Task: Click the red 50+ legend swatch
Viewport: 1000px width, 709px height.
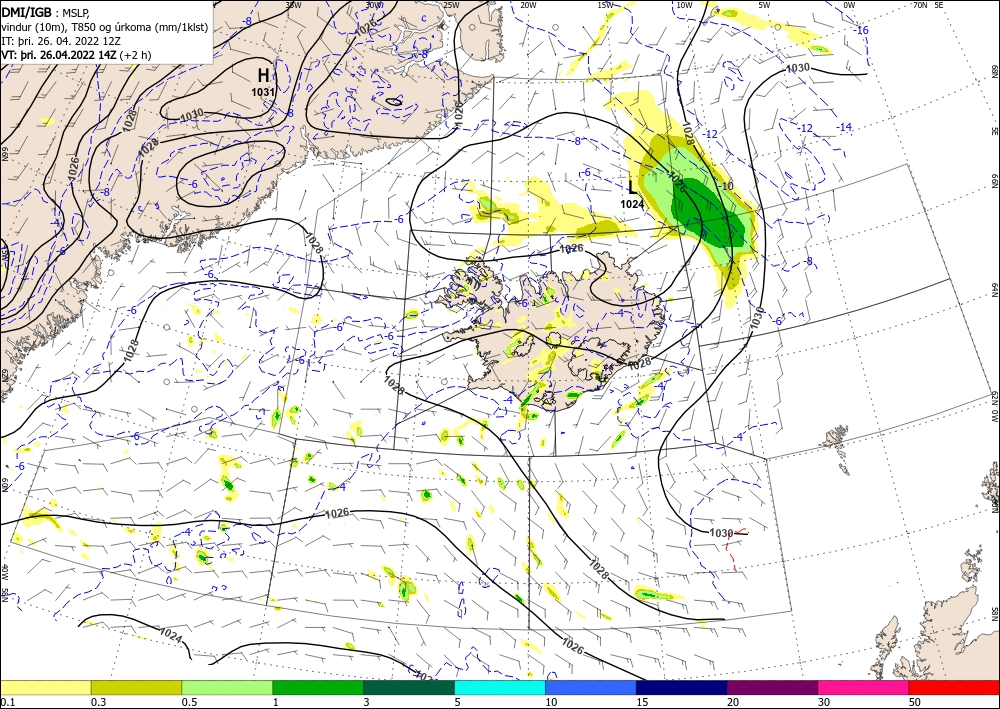Action: click(x=954, y=687)
